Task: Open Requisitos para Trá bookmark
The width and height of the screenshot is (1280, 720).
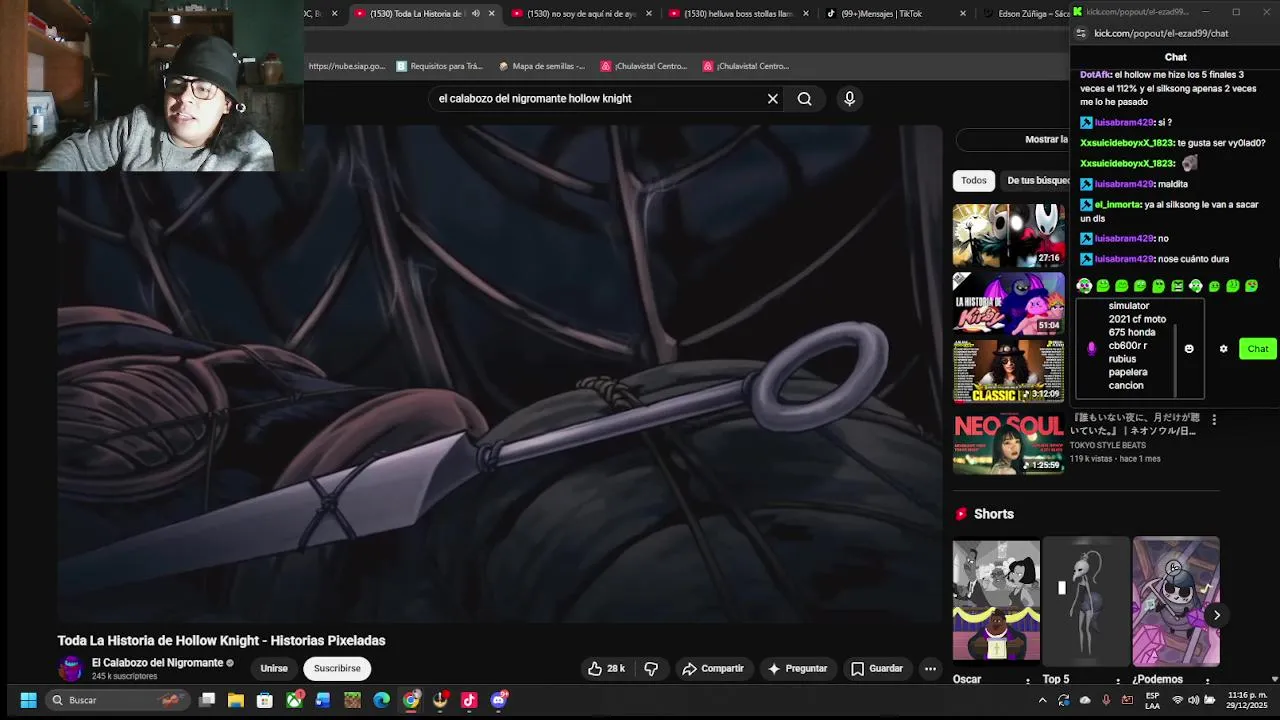Action: [x=439, y=66]
